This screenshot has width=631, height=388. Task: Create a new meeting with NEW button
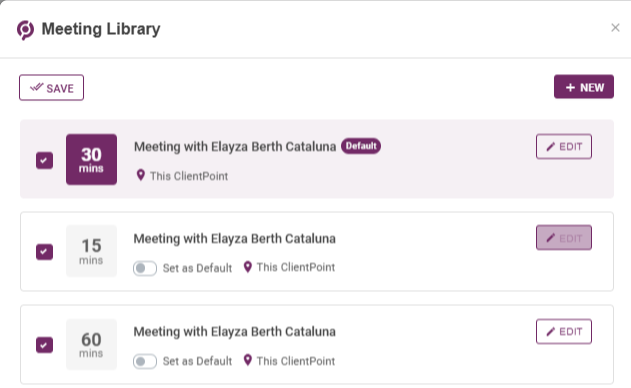(x=584, y=87)
